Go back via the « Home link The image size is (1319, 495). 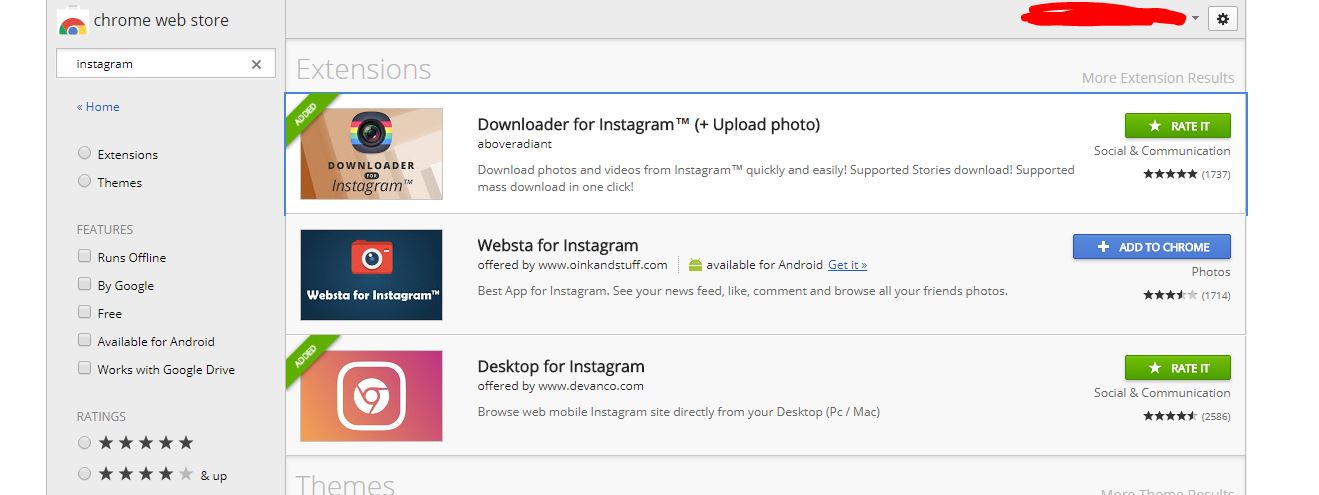click(98, 107)
